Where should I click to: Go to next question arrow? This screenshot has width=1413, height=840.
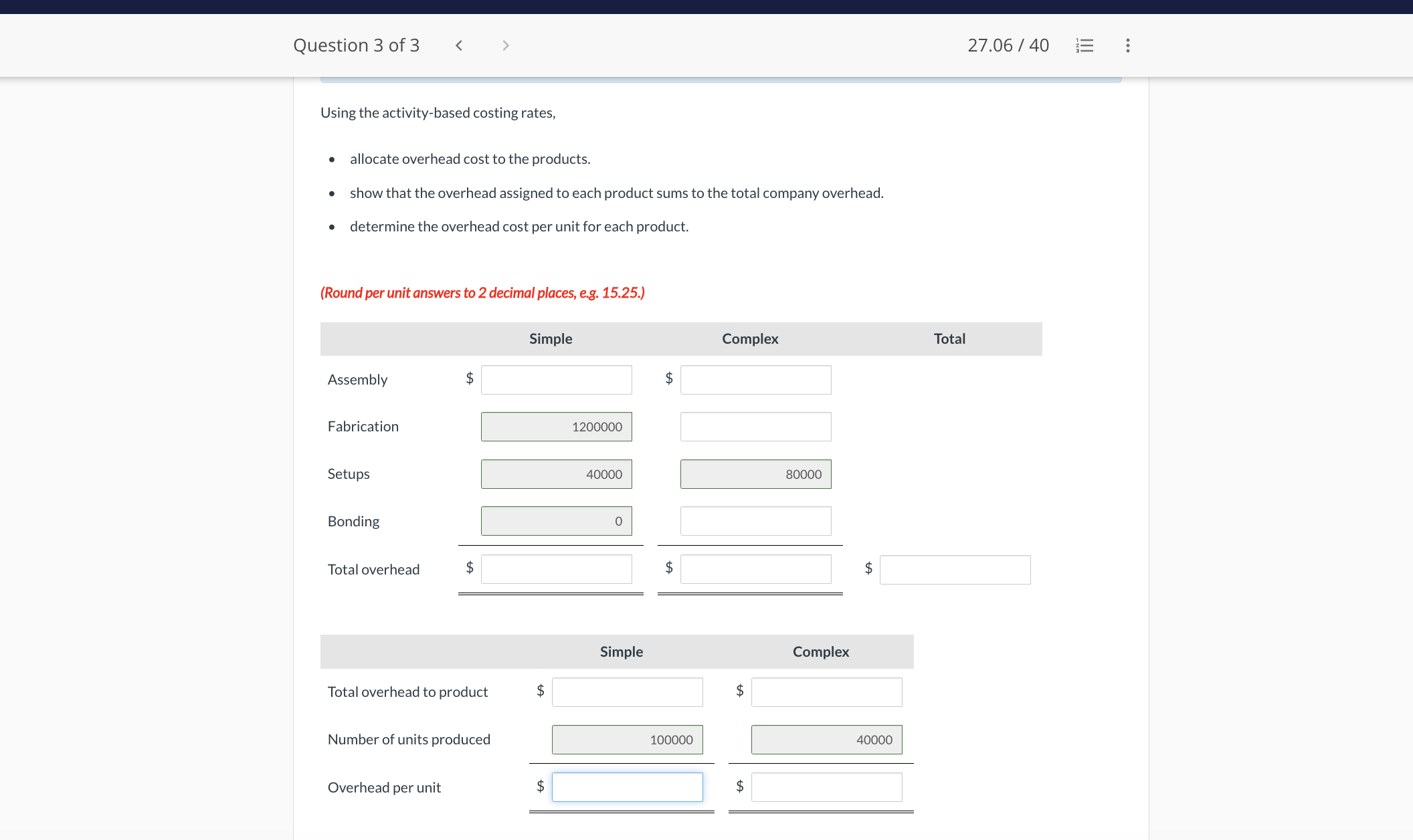click(x=506, y=45)
